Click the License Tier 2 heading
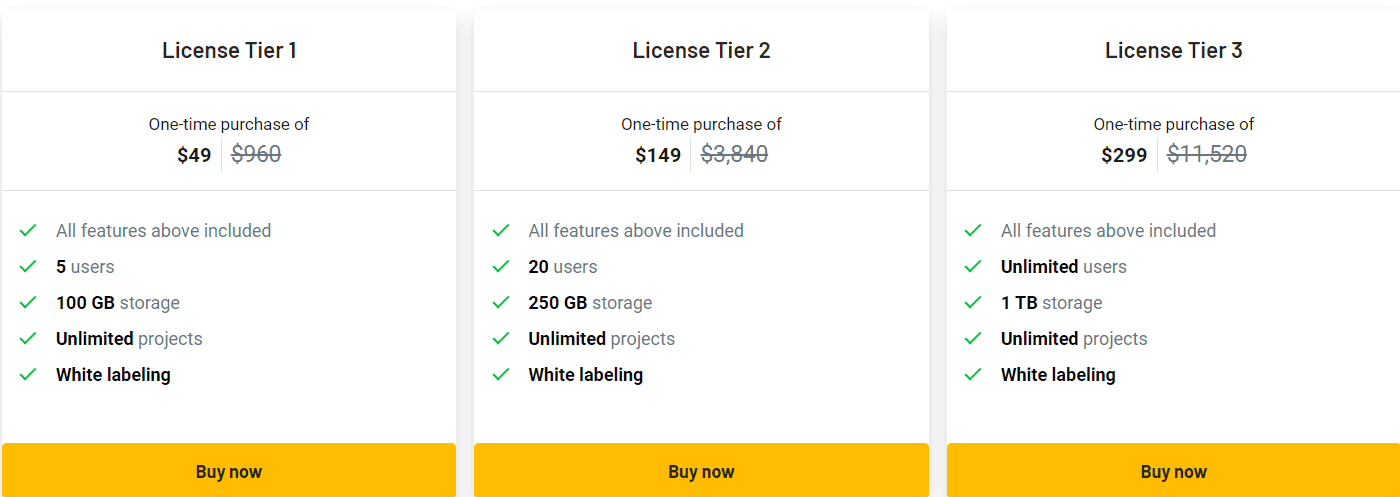Screen dimensions: 1400x497 pos(701,50)
